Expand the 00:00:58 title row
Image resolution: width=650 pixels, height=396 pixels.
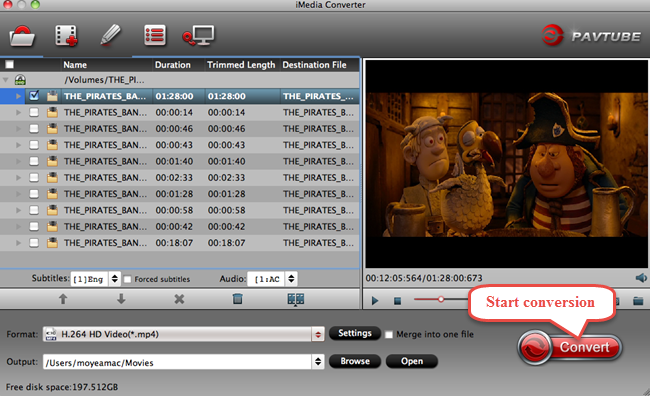click(18, 210)
